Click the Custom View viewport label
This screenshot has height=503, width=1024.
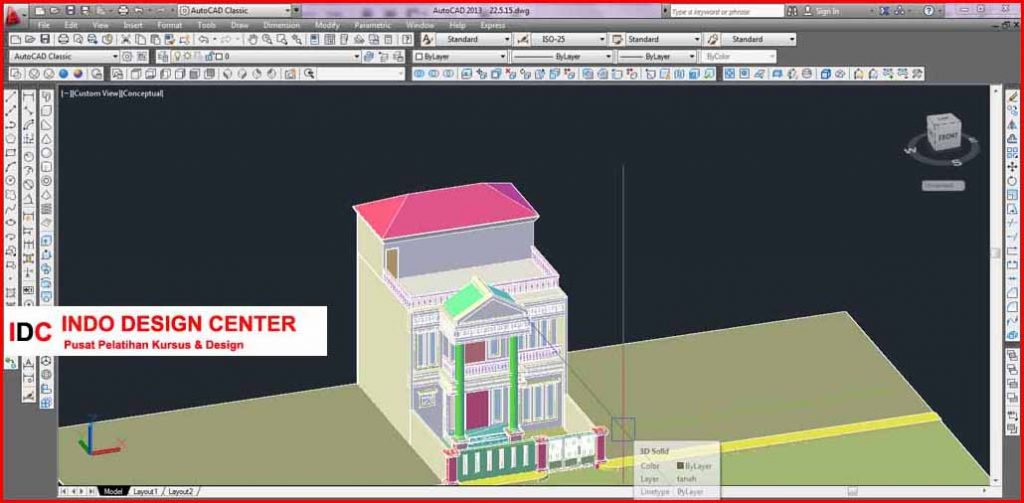click(97, 93)
